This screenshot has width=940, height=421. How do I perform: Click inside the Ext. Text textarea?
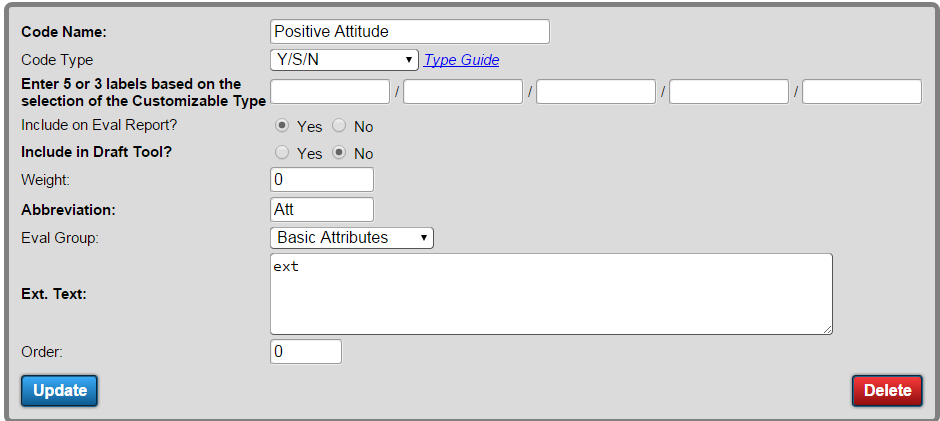[x=551, y=294]
